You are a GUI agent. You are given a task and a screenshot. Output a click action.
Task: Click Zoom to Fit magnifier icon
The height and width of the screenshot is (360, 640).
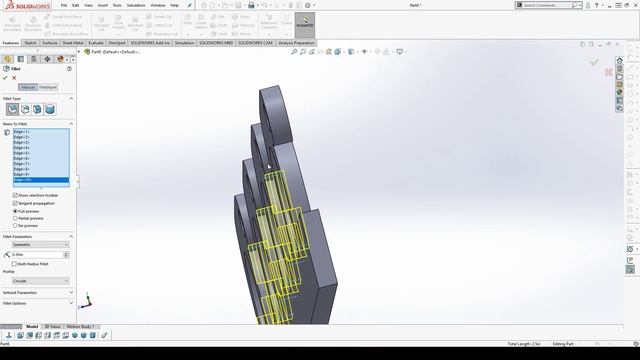pyautogui.click(x=294, y=52)
